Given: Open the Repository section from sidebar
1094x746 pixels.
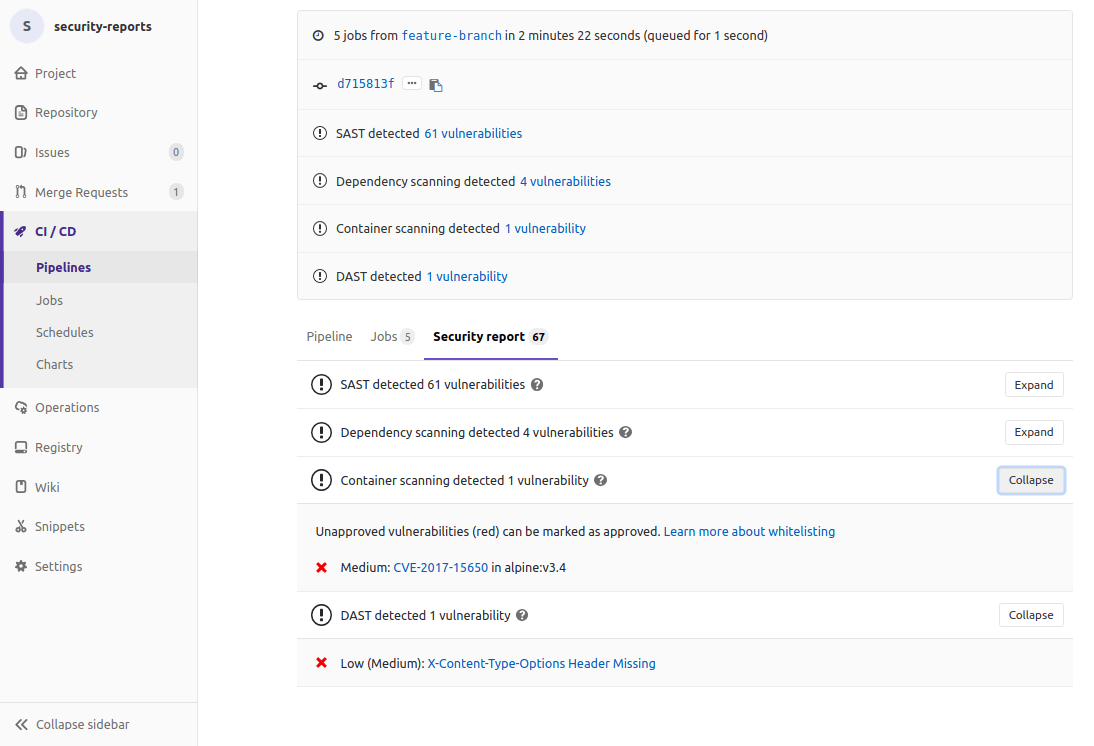Looking at the screenshot, I should click(65, 112).
